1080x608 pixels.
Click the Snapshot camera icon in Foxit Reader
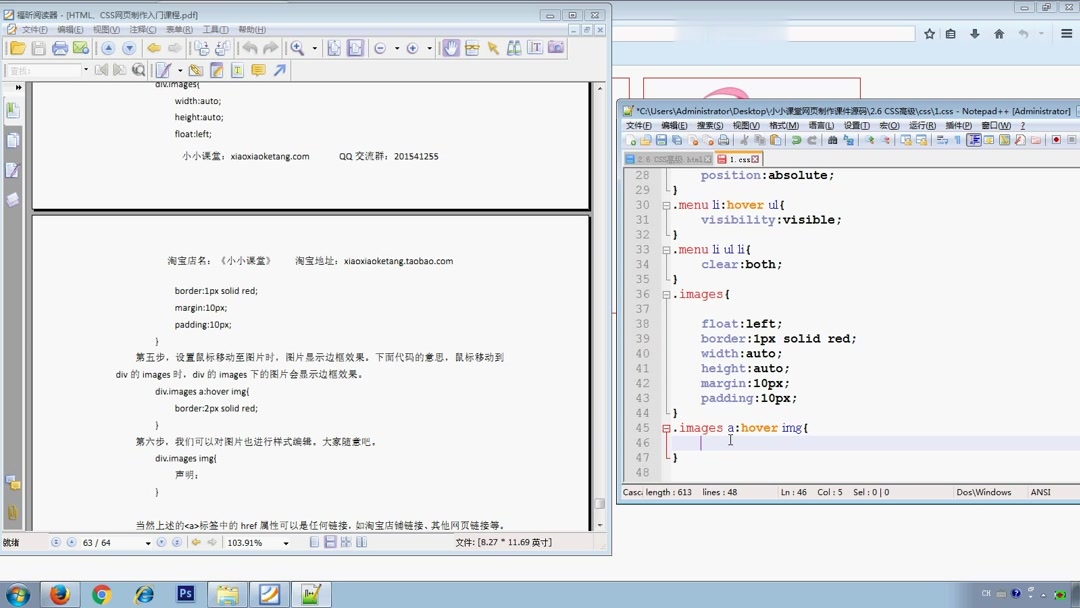pyautogui.click(x=556, y=47)
